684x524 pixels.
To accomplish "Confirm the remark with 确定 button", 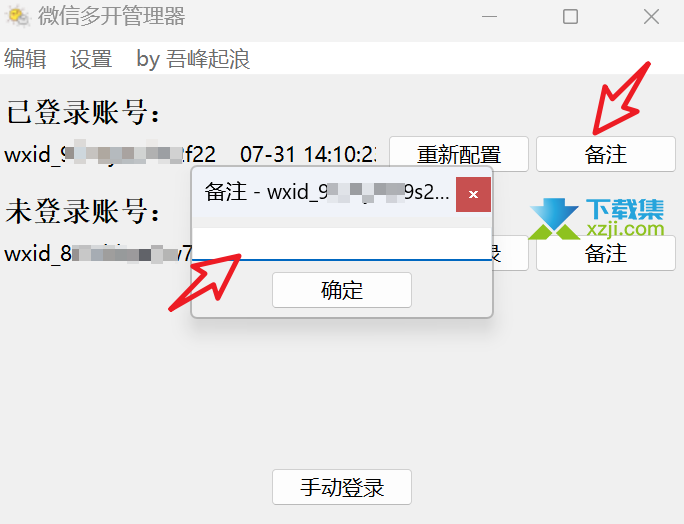I will pos(342,290).
